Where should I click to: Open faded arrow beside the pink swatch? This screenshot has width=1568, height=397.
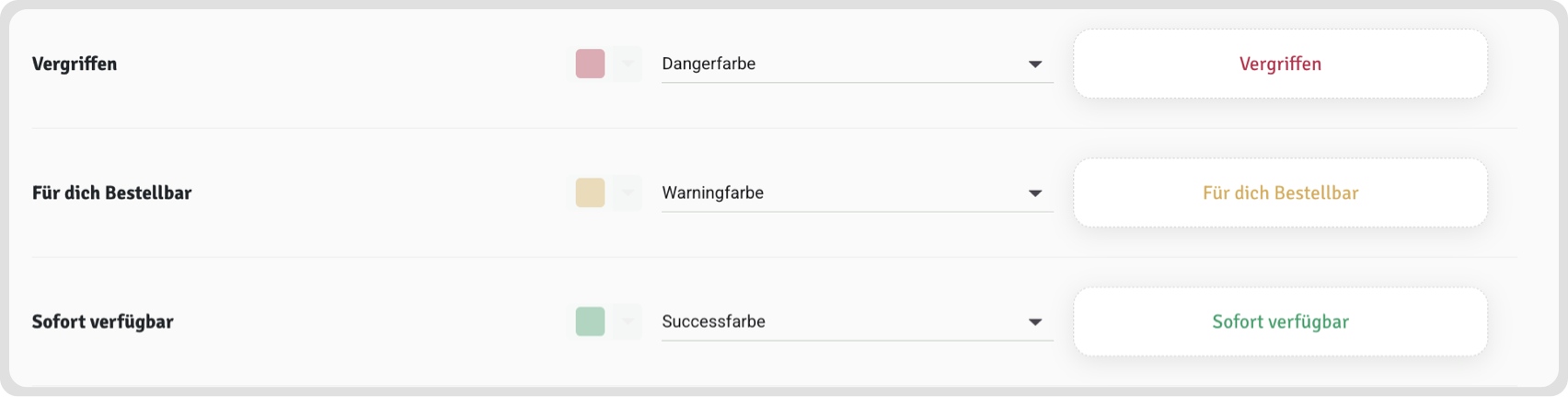(628, 64)
